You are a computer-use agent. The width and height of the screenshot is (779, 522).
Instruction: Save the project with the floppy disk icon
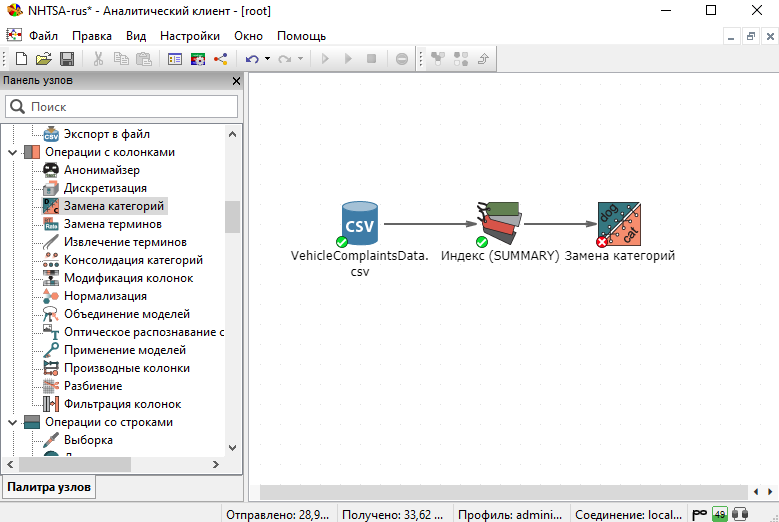pyautogui.click(x=67, y=59)
